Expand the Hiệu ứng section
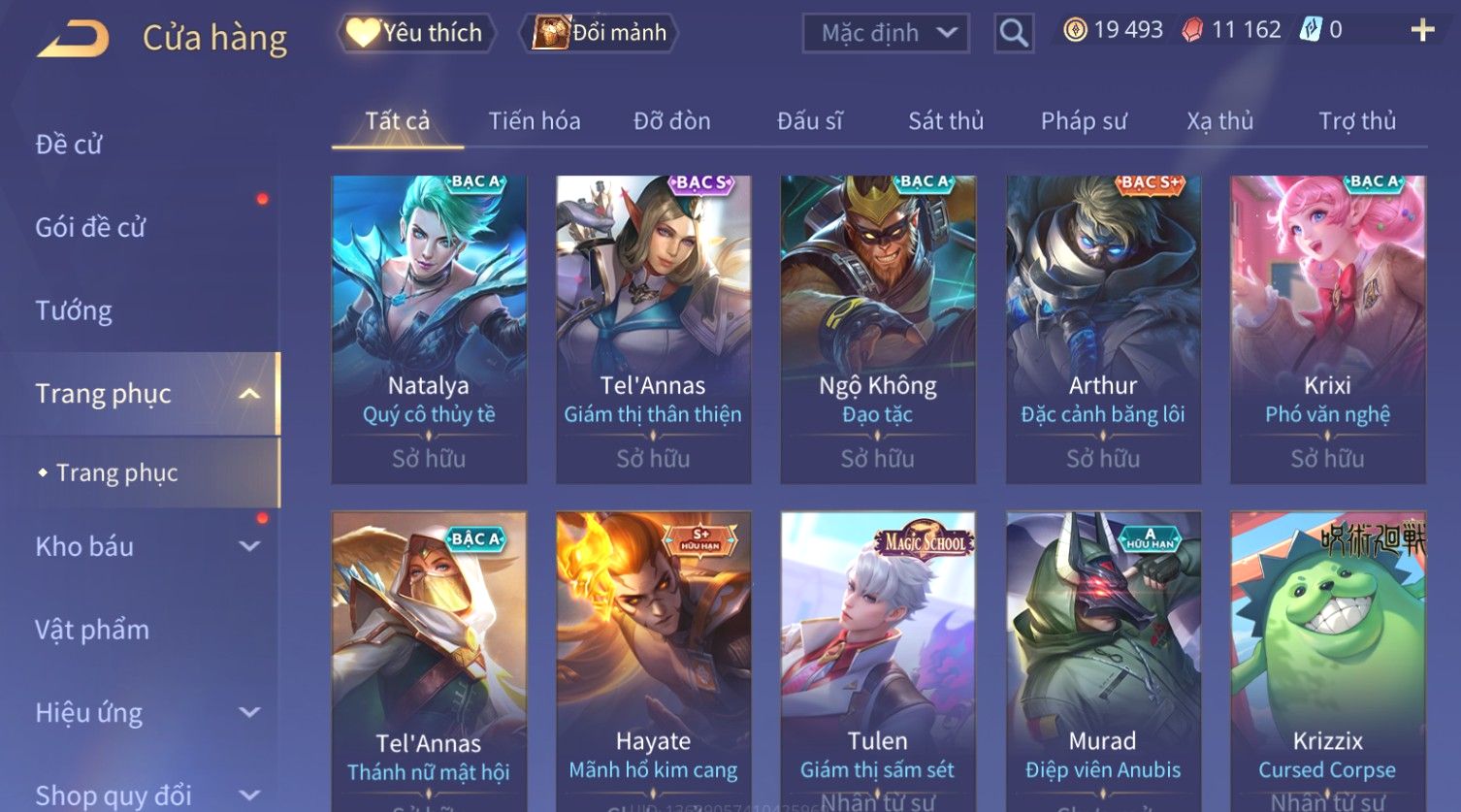 [x=249, y=713]
